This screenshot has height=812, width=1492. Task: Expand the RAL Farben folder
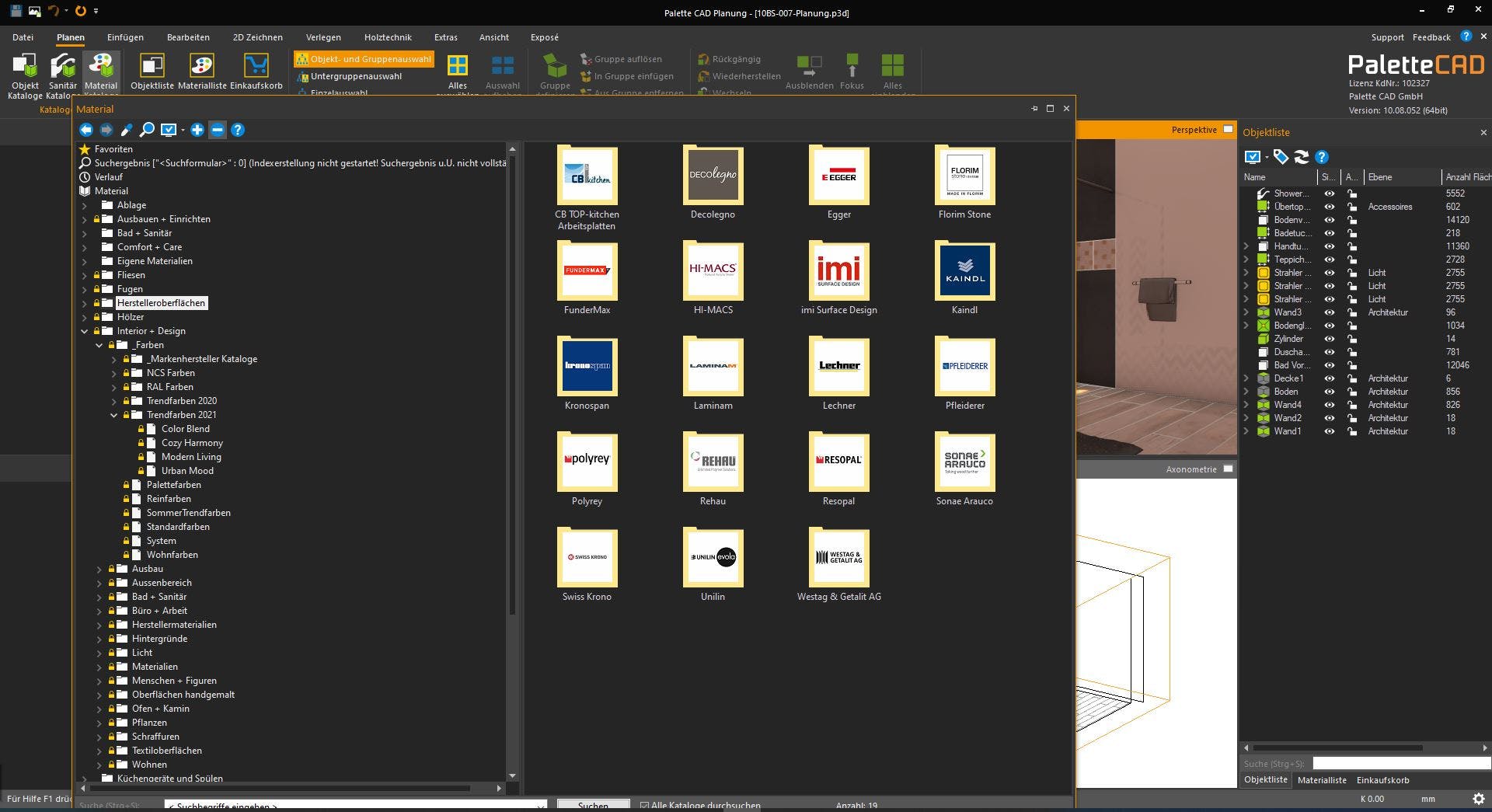(x=114, y=387)
